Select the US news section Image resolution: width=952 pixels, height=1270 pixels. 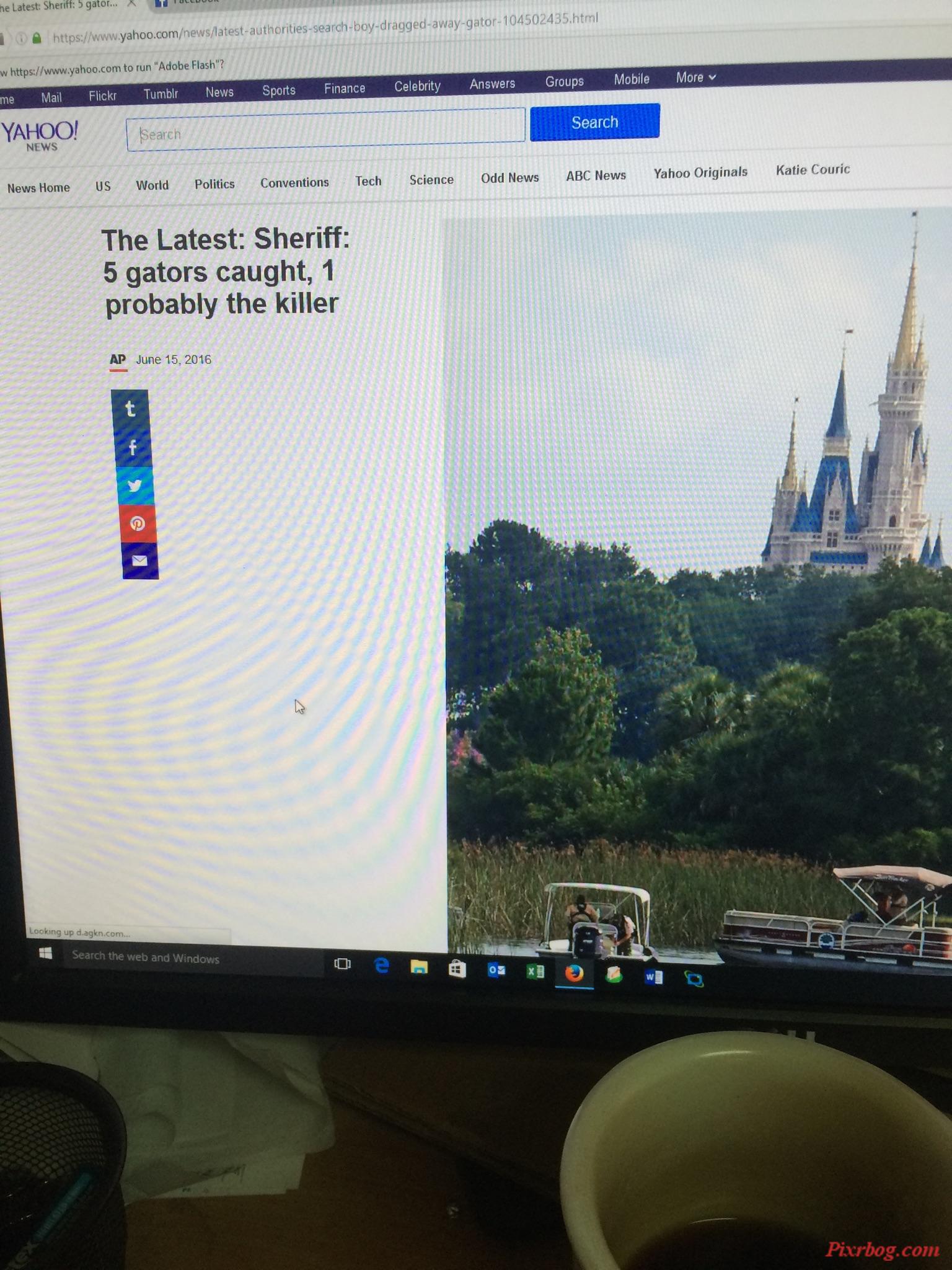pos(103,186)
